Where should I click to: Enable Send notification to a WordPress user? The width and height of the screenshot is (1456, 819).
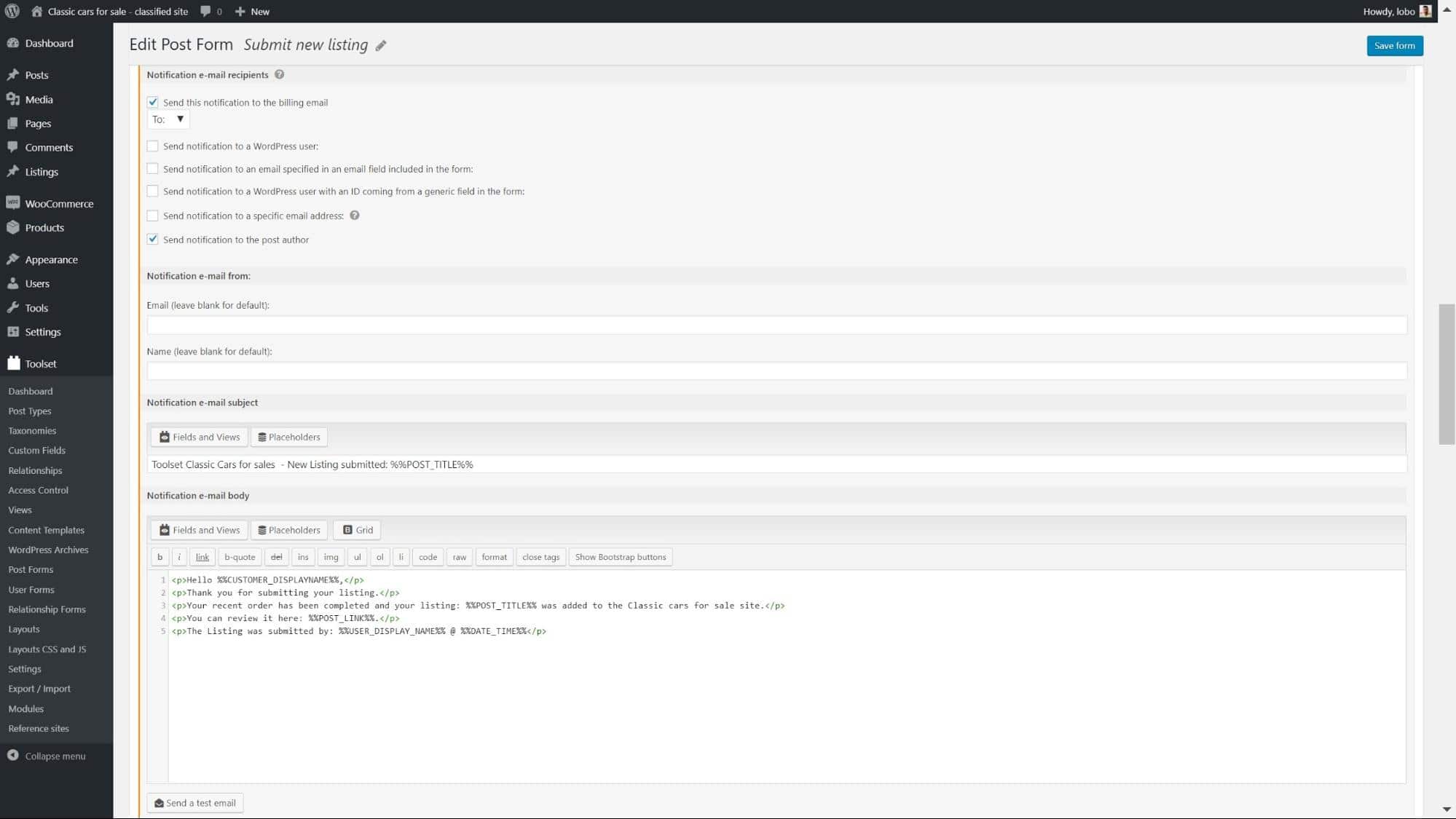coord(152,145)
